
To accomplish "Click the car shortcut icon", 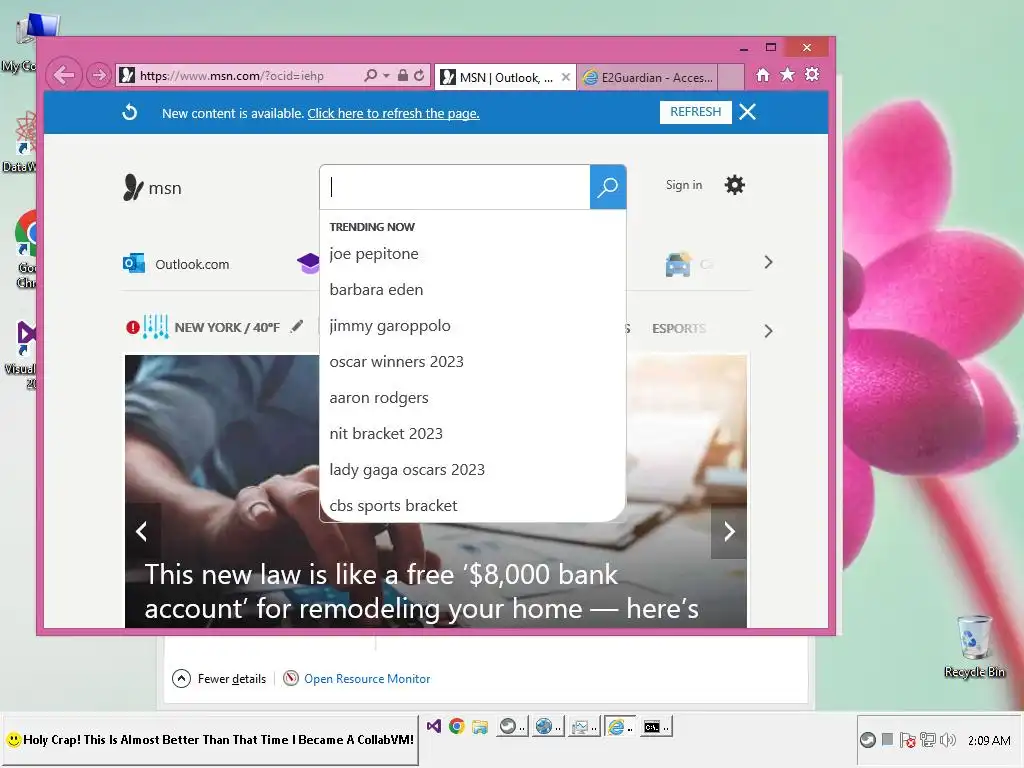I will click(678, 264).
